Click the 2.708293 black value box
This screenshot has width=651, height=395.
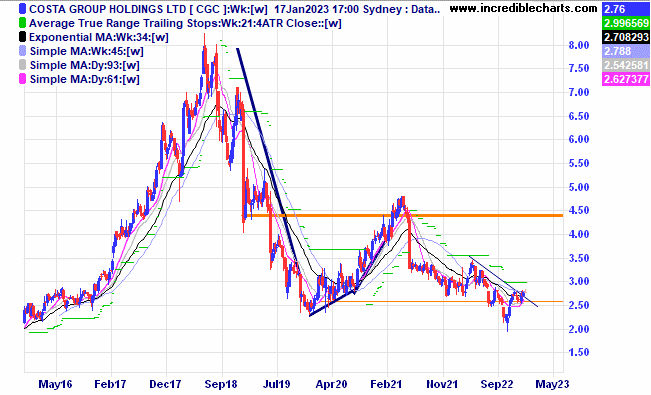(x=625, y=37)
